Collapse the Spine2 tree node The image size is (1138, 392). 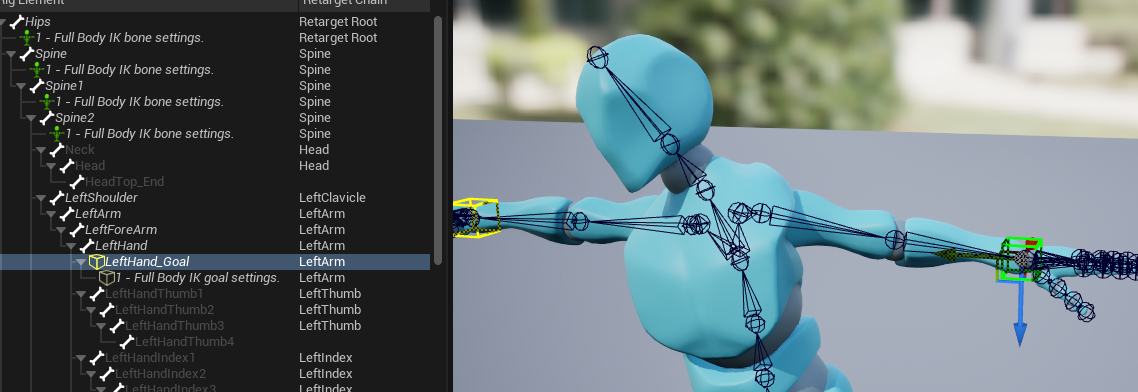(x=30, y=118)
